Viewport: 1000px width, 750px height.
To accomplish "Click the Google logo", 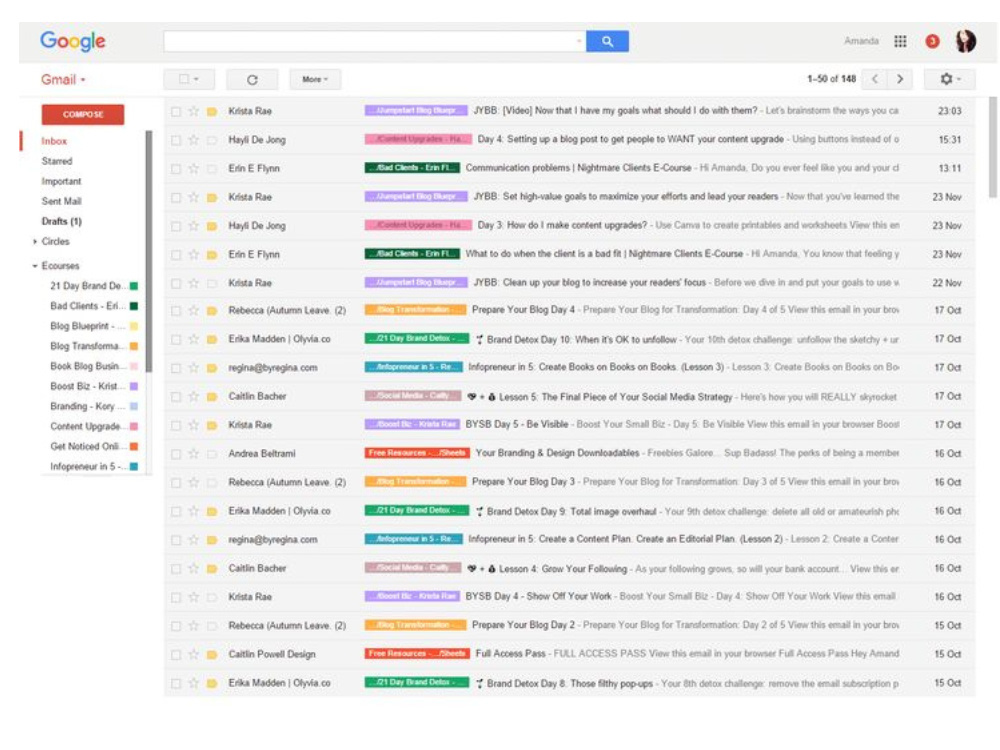I will pos(73,41).
